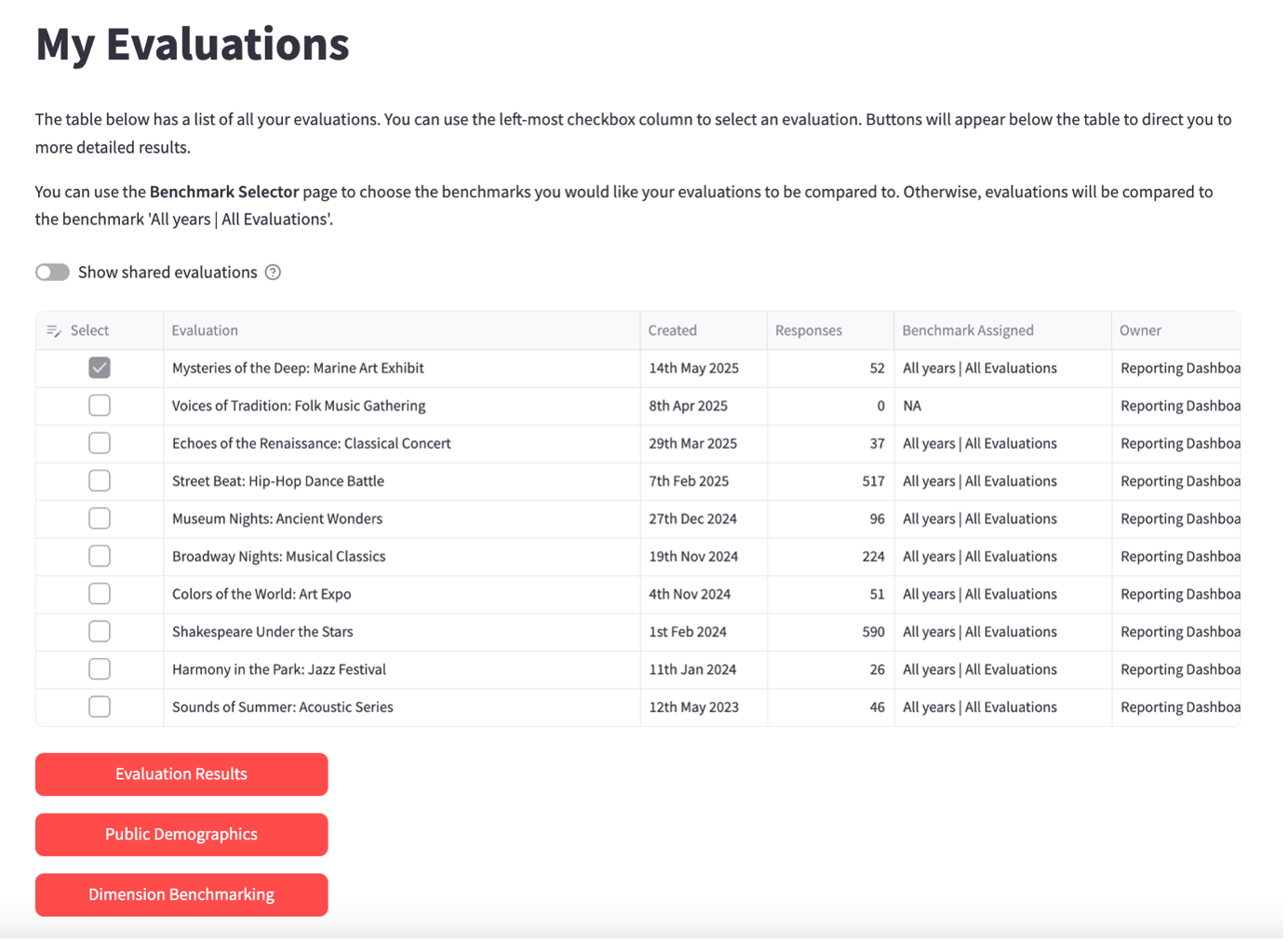Uncheck the Mysteries of the Deep checkbox
The height and width of the screenshot is (941, 1288).
pyautogui.click(x=100, y=368)
